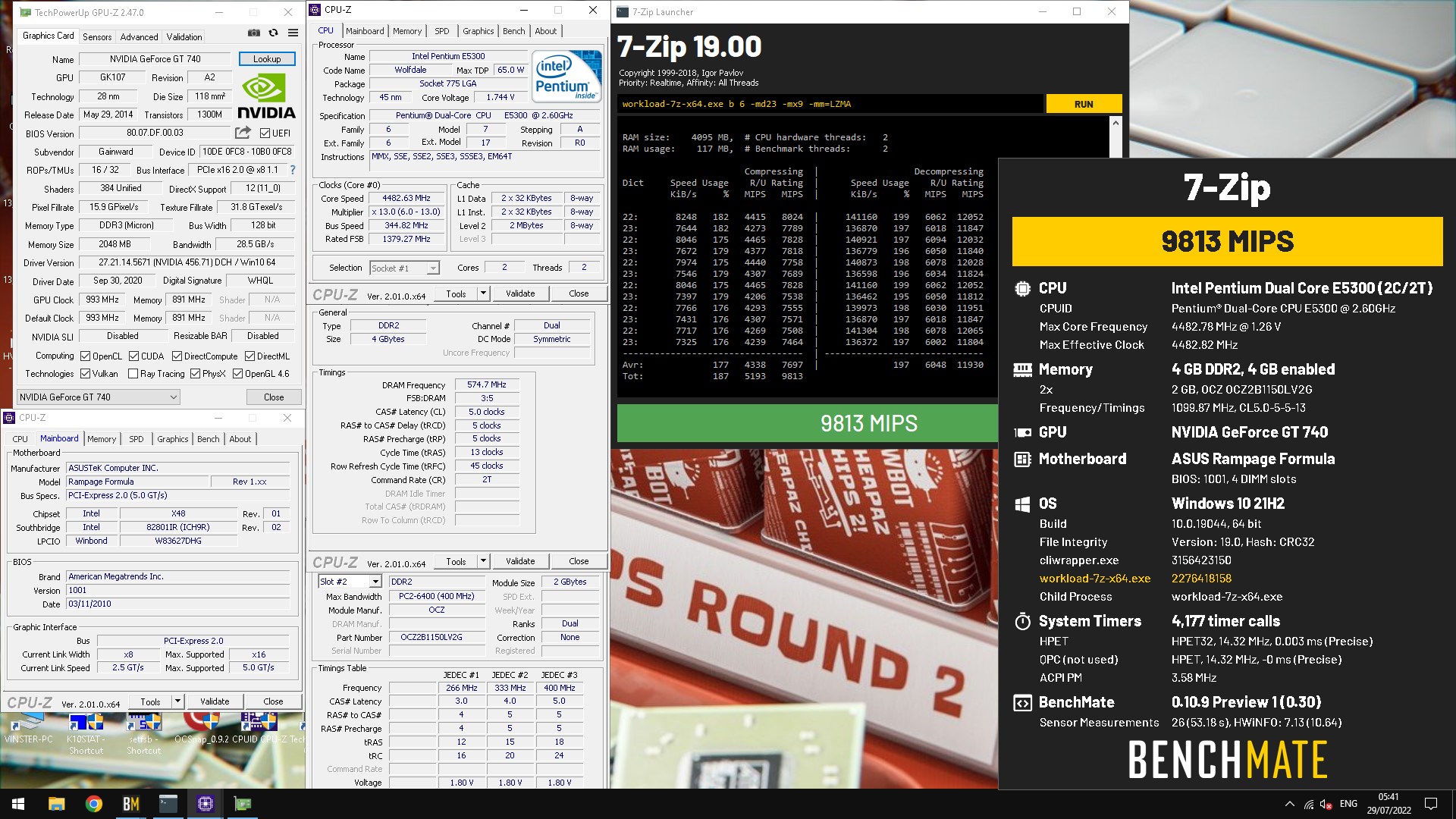Toggle the OpenGL 4.6 checkbox

click(x=237, y=373)
